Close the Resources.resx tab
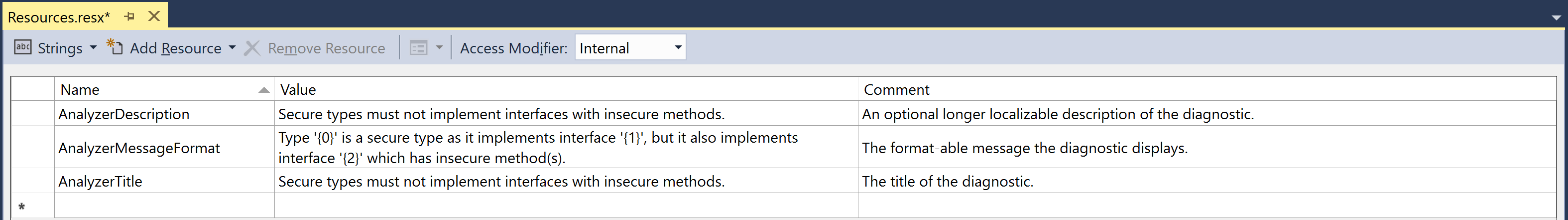 [x=154, y=16]
